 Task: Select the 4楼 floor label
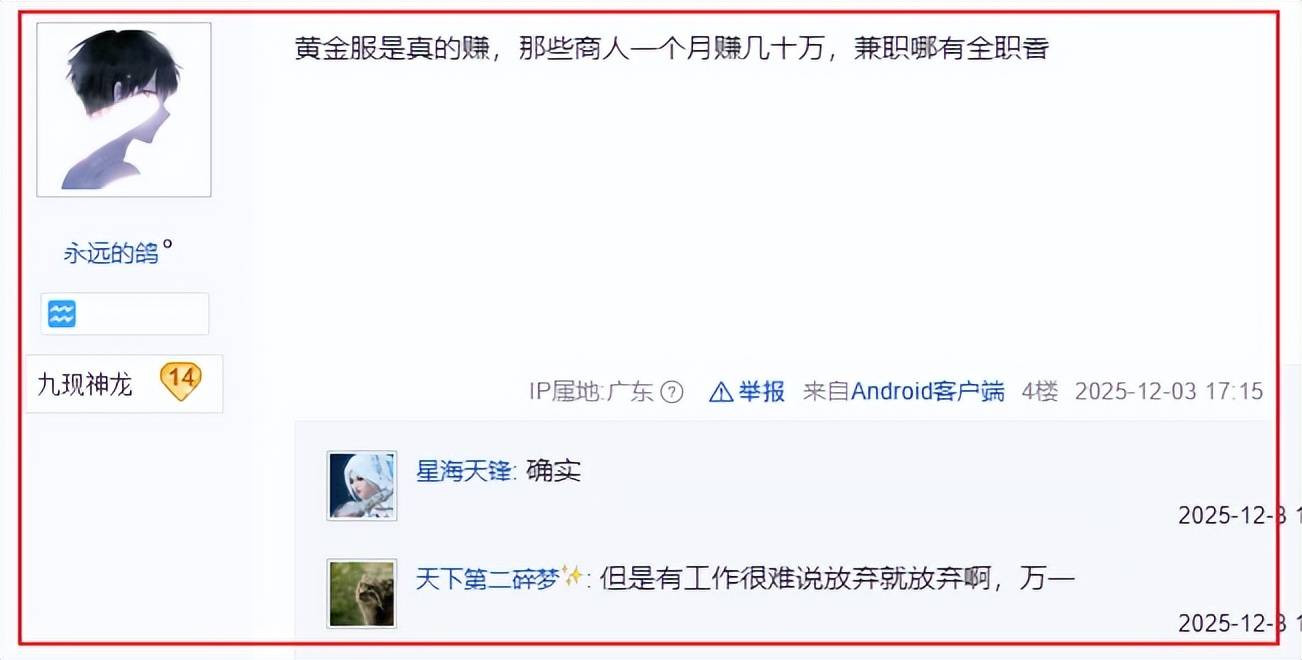pos(1040,392)
